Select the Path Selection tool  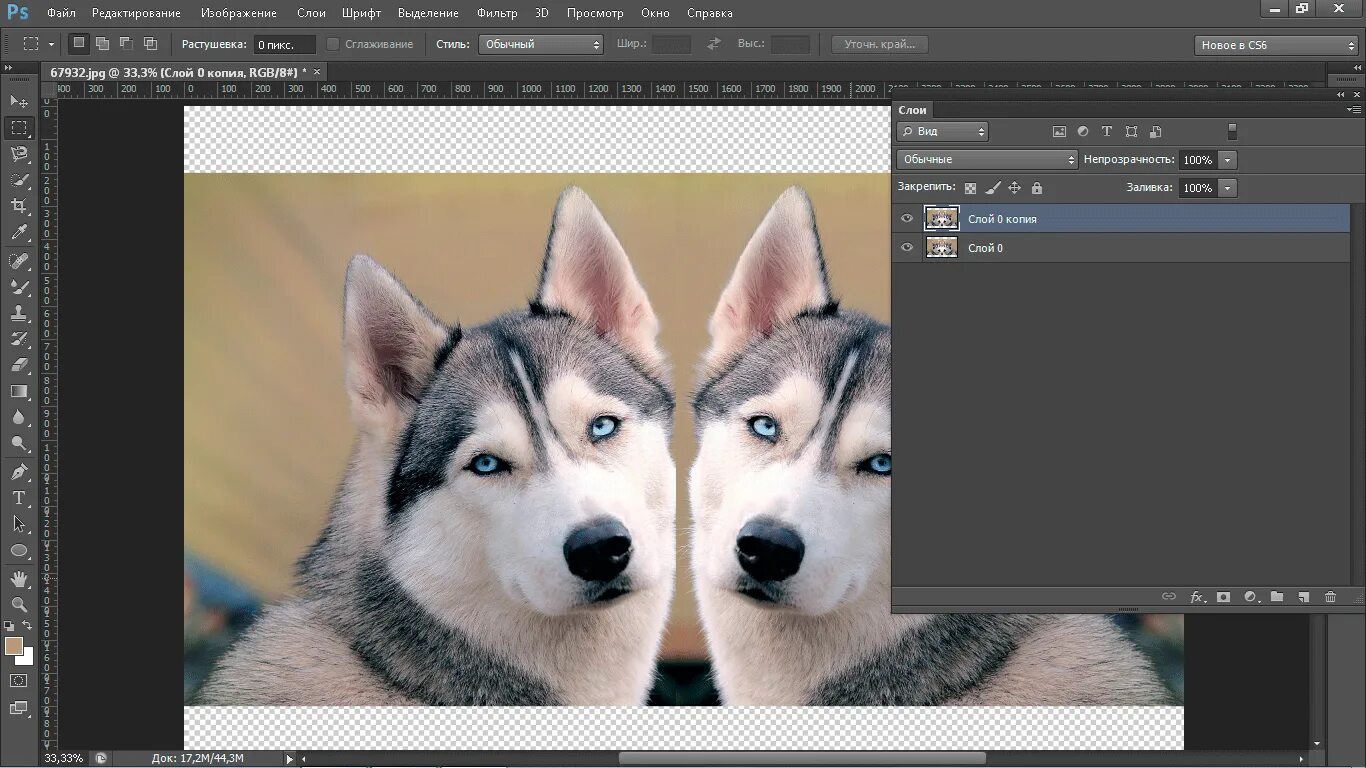[19, 524]
